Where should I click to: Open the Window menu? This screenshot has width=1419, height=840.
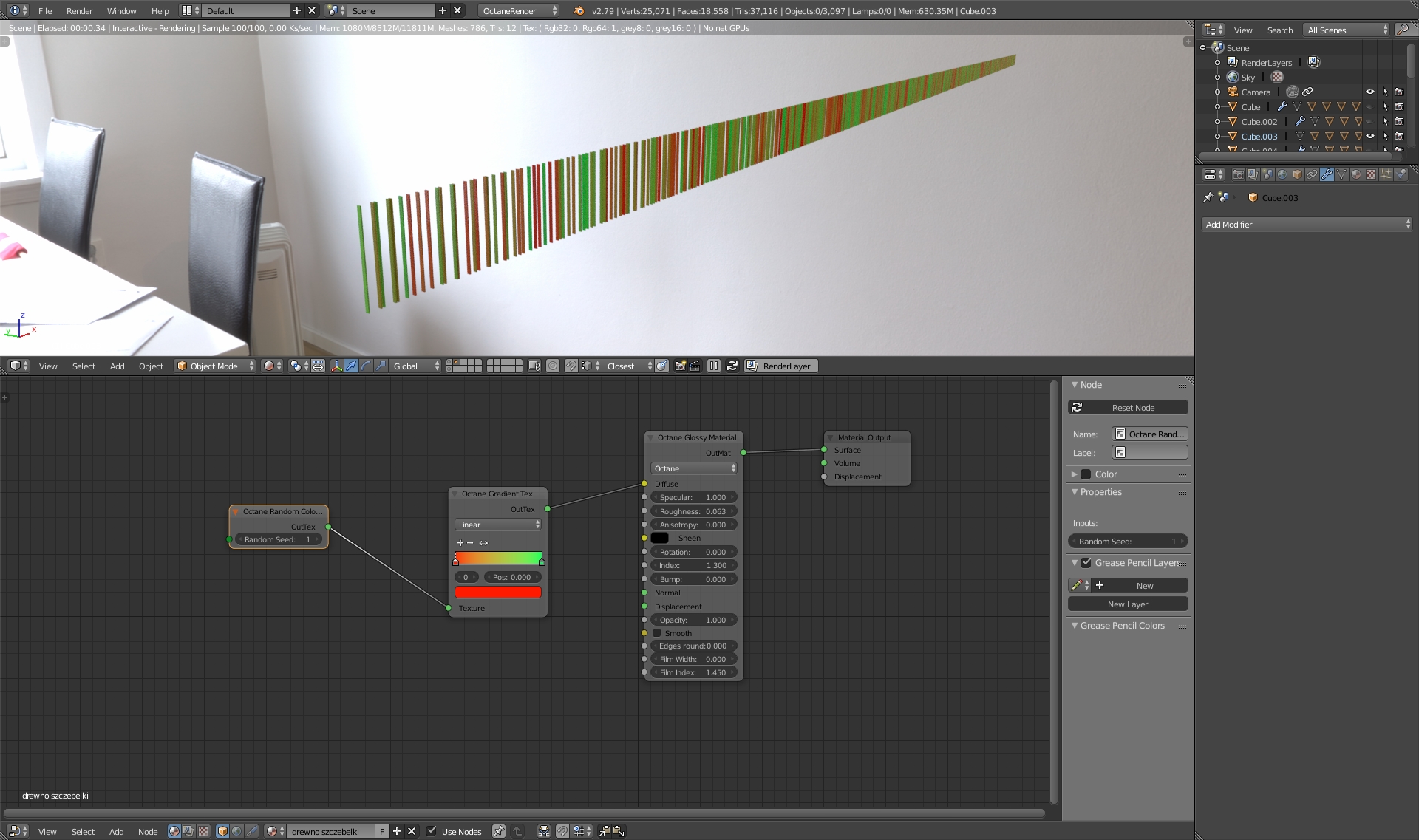tap(121, 10)
